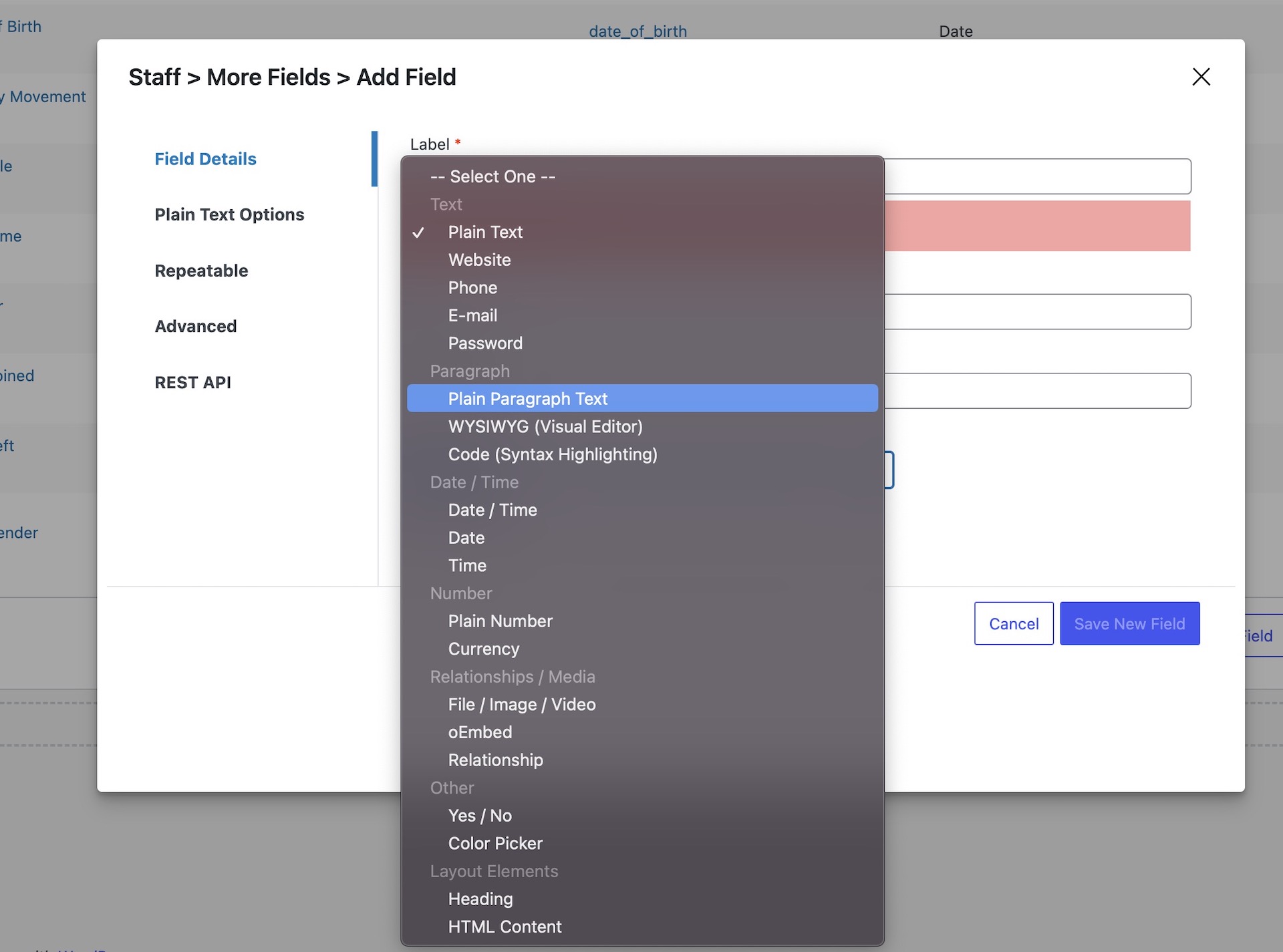Select WYSIWYG (Visual Editor) field type
The height and width of the screenshot is (952, 1283).
545,426
